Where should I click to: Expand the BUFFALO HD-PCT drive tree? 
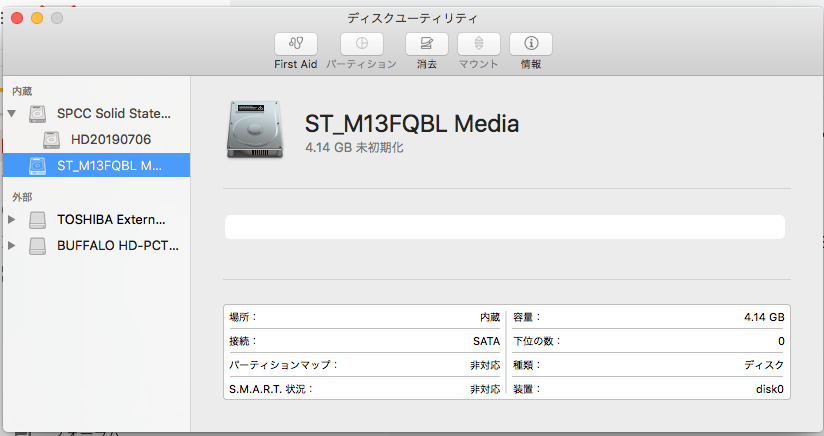(x=12, y=245)
